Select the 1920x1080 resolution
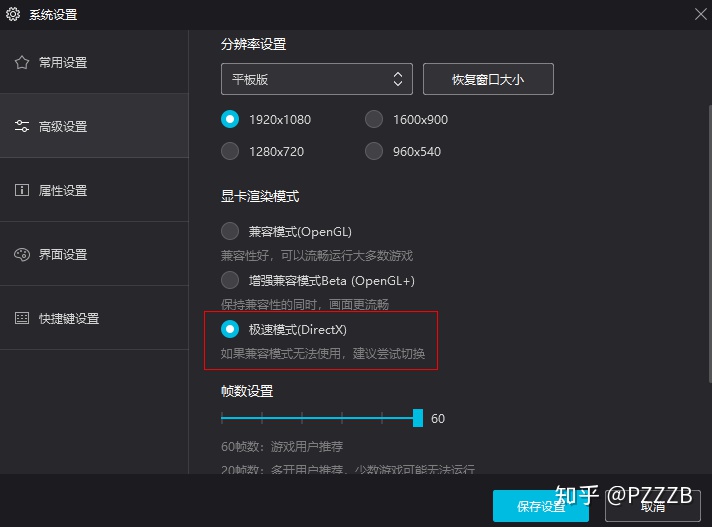The width and height of the screenshot is (712, 527). tap(230, 119)
